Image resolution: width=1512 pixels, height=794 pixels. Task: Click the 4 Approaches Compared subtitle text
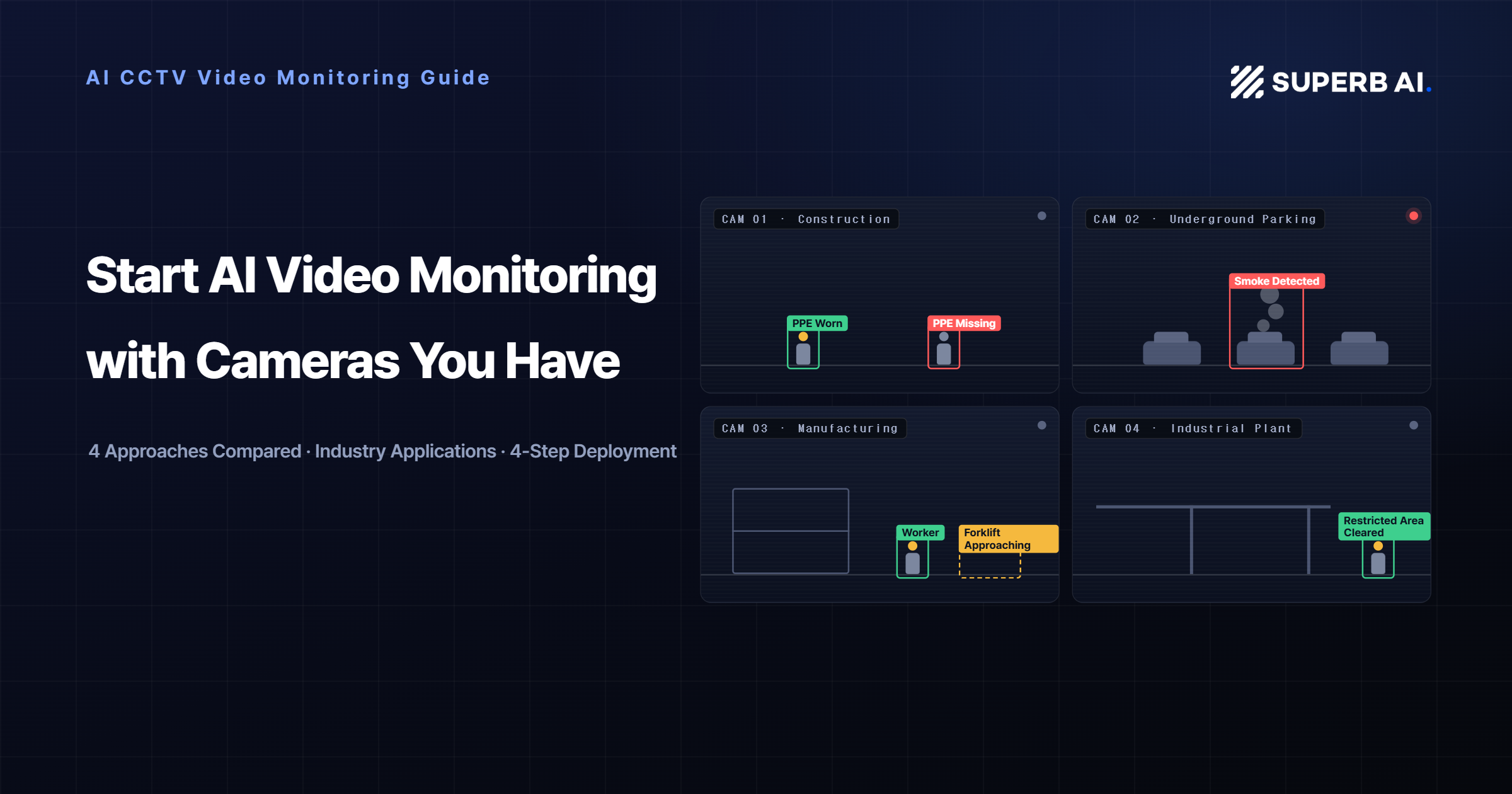[195, 451]
